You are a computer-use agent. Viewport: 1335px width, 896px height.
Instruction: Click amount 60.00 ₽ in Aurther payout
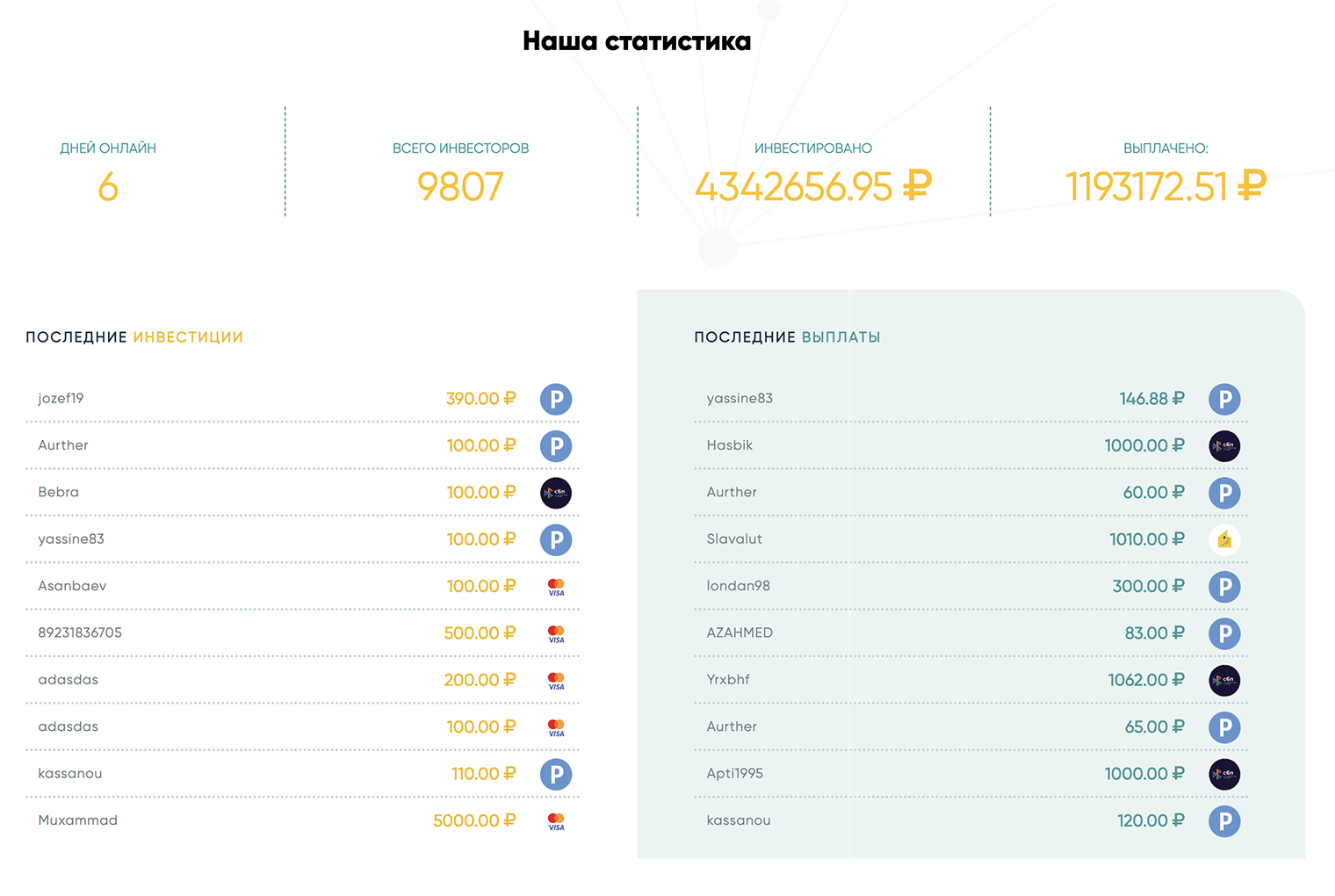tap(1154, 493)
